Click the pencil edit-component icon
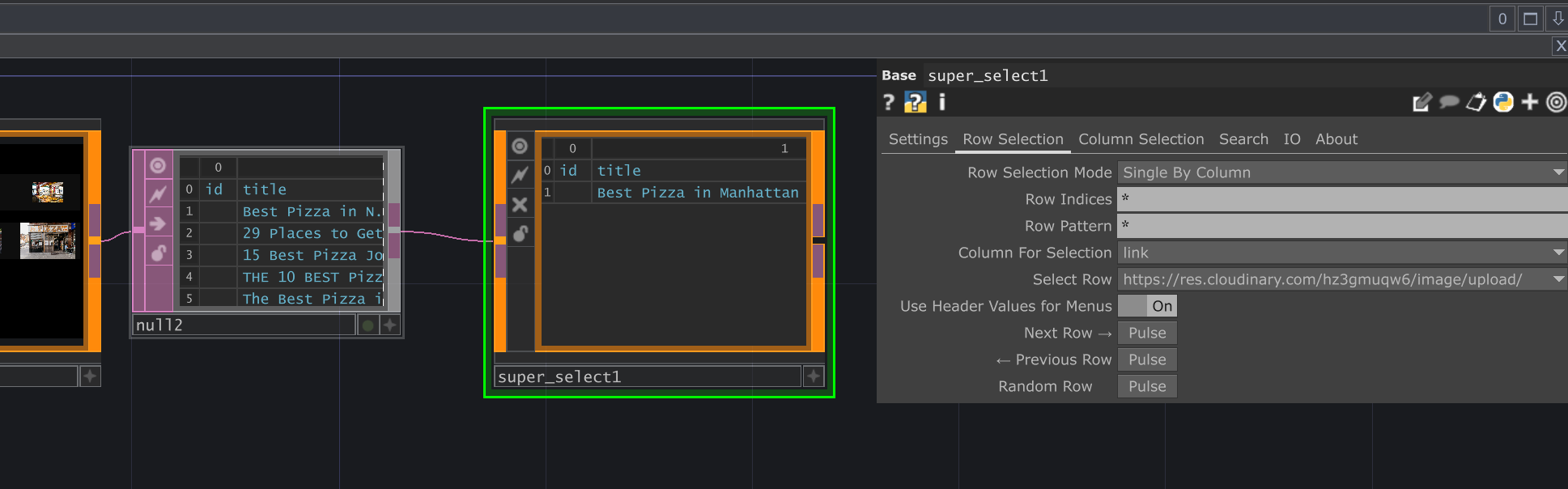 pos(1421,102)
